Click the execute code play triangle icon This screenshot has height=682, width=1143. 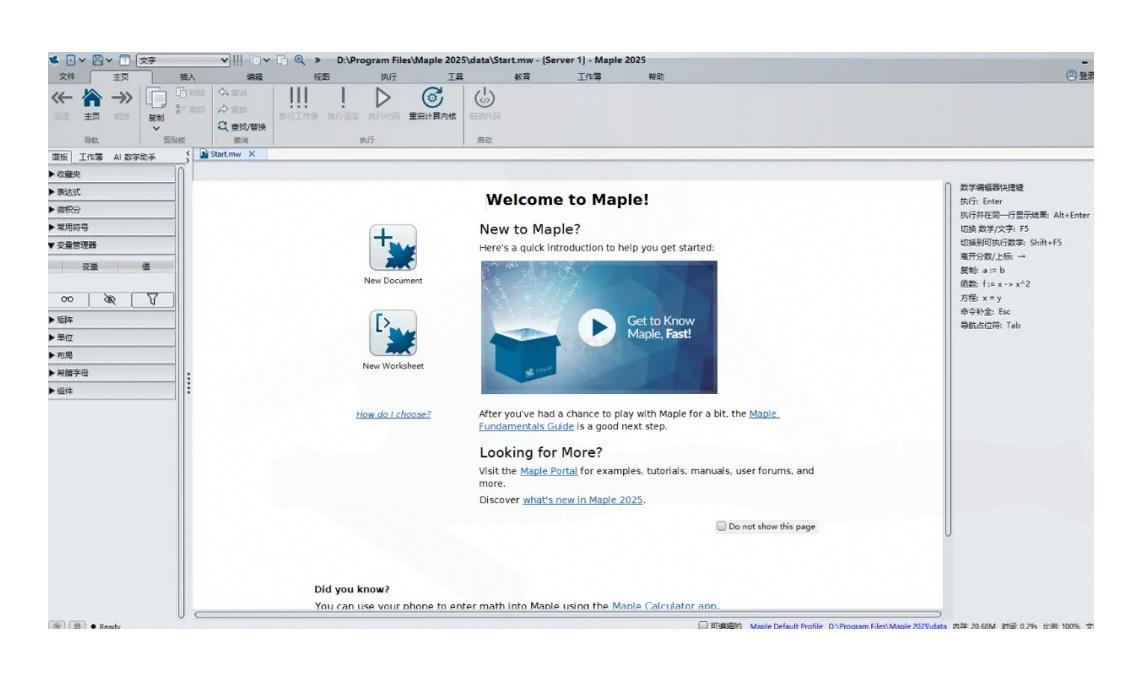tap(383, 97)
